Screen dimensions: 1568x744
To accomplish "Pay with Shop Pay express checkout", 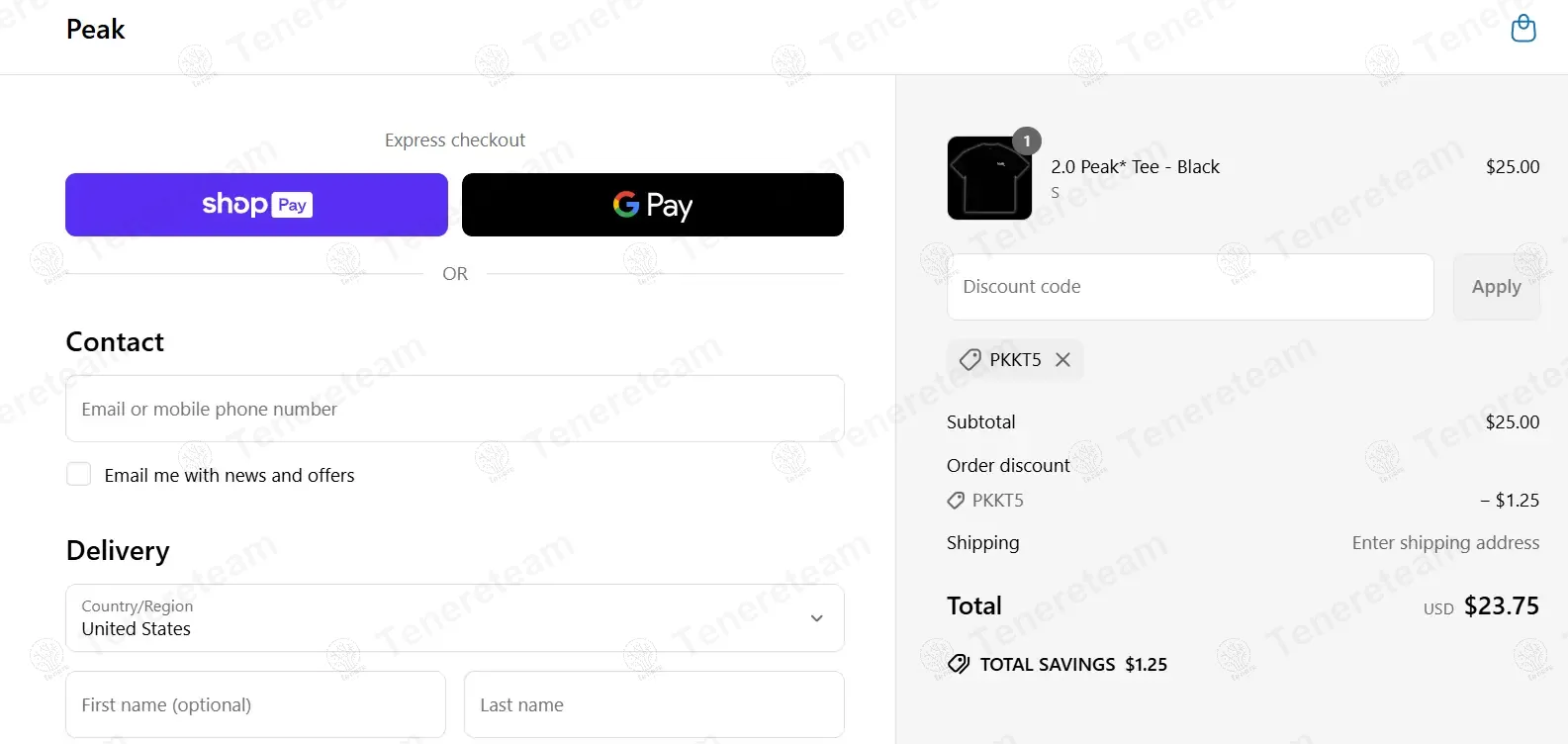I will [x=256, y=205].
